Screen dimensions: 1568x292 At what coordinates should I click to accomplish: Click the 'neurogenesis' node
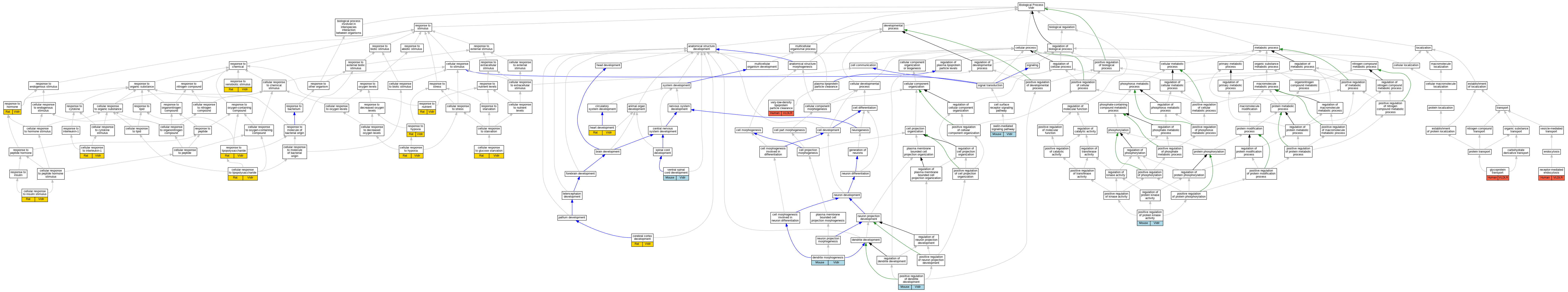[x=860, y=130]
